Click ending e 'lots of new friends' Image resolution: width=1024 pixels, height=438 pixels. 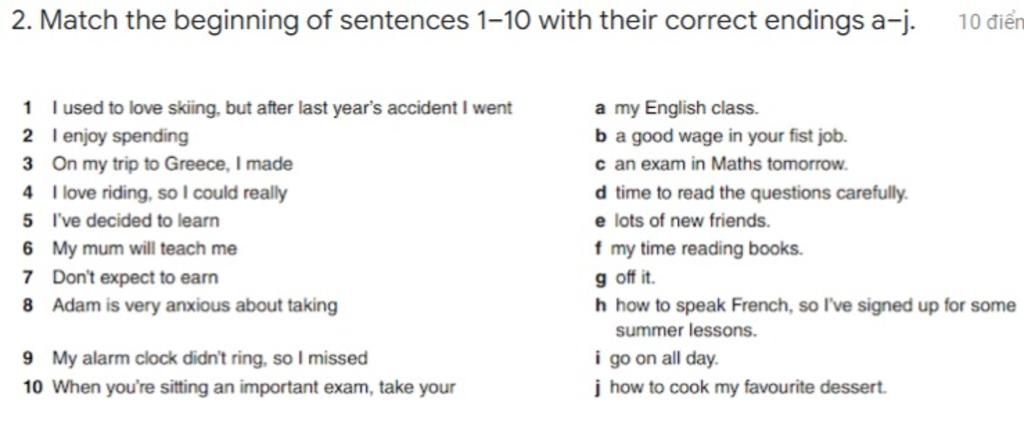[682, 221]
